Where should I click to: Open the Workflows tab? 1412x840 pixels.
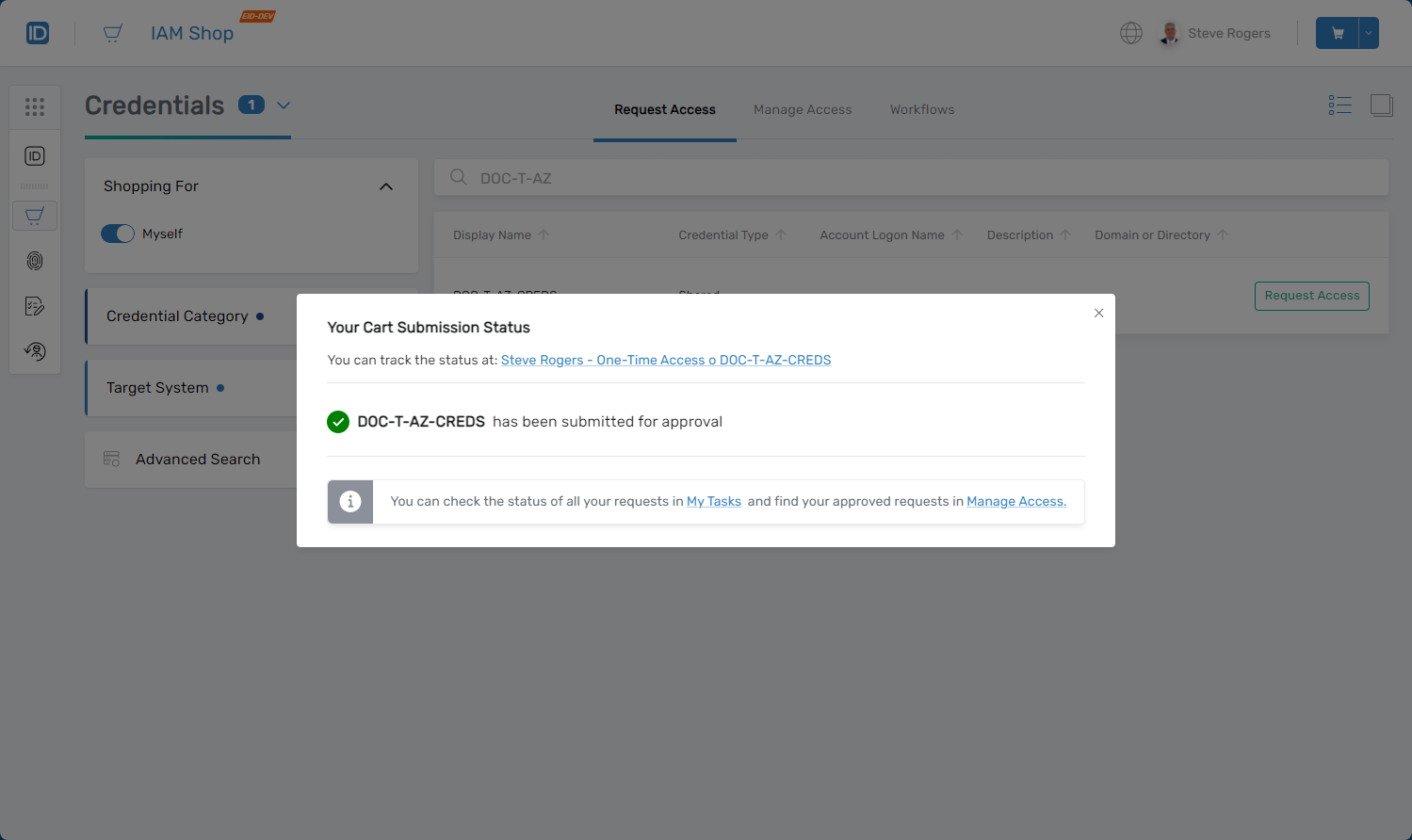pyautogui.click(x=922, y=110)
